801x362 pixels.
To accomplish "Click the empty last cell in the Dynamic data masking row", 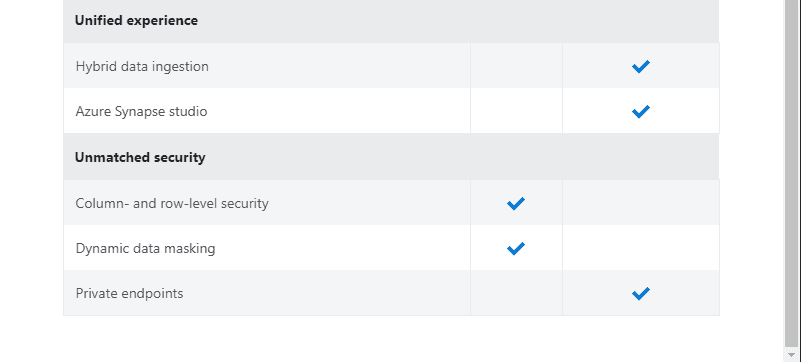I will pyautogui.click(x=641, y=248).
